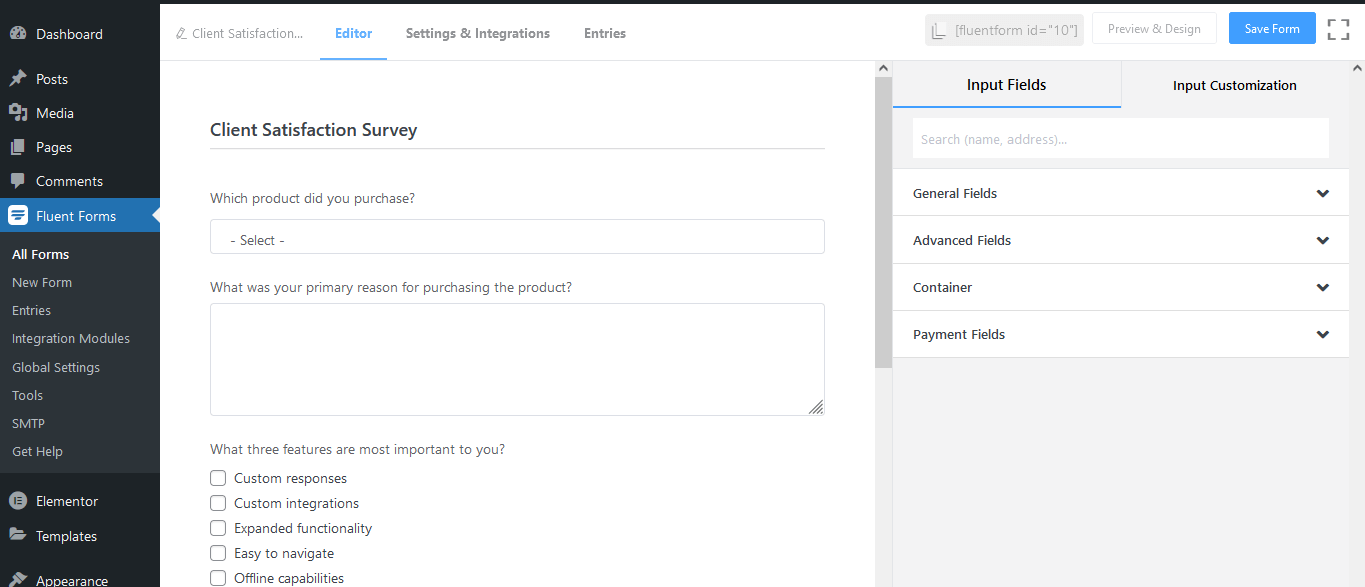The width and height of the screenshot is (1365, 587).
Task: Click the Preview & Design button
Action: (1154, 28)
